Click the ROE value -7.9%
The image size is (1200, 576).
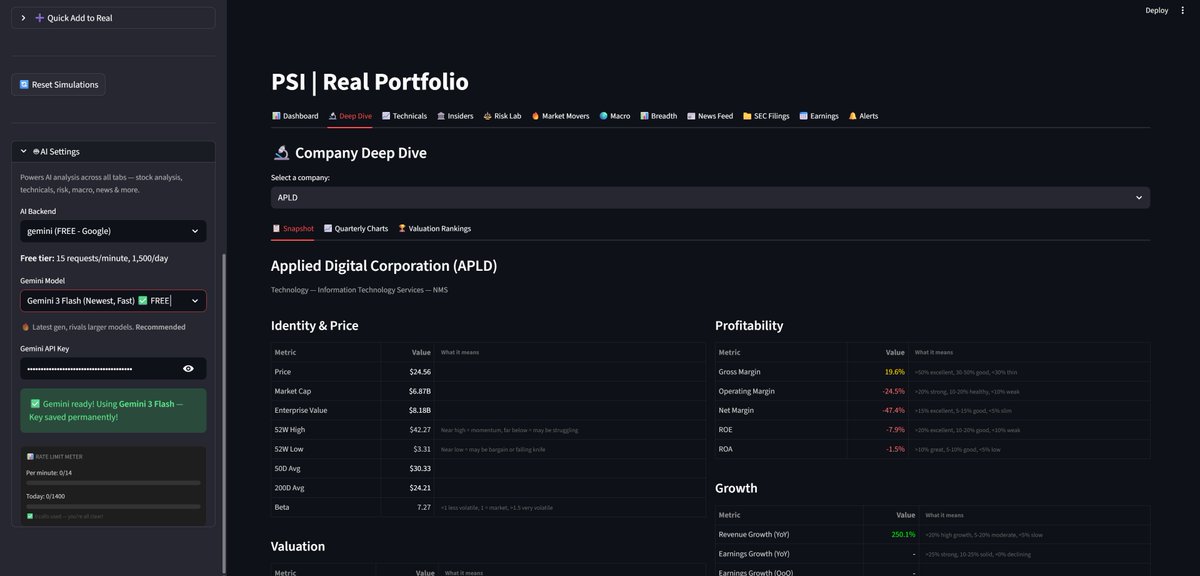pos(895,430)
